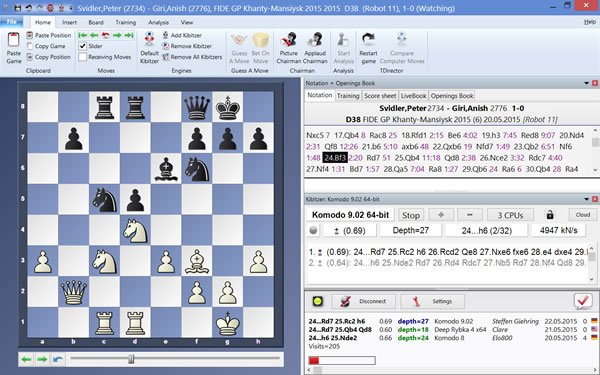Image resolution: width=600 pixels, height=375 pixels.
Task: Expand the Notation pane dropdown arrow
Action: (586, 83)
